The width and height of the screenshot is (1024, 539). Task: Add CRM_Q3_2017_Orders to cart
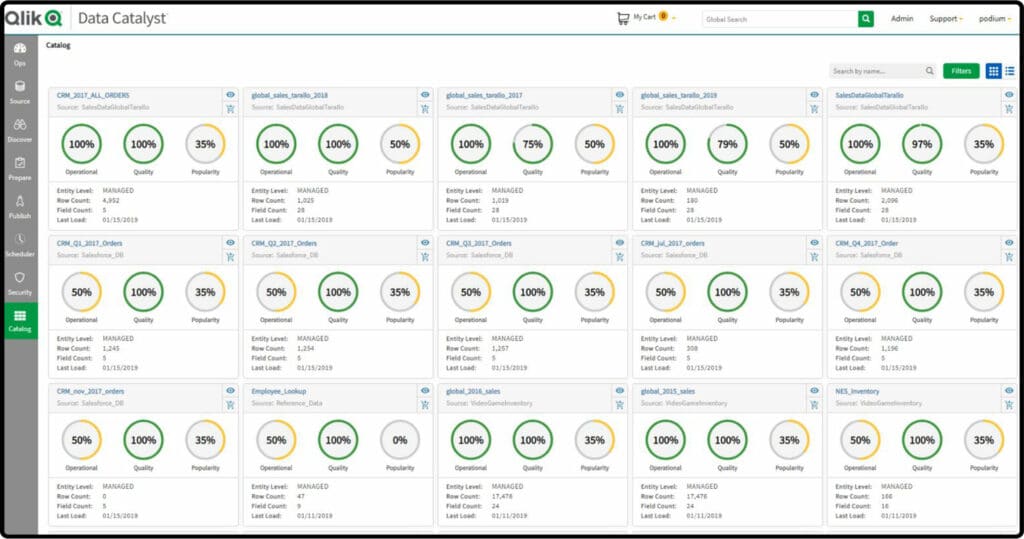(x=620, y=257)
